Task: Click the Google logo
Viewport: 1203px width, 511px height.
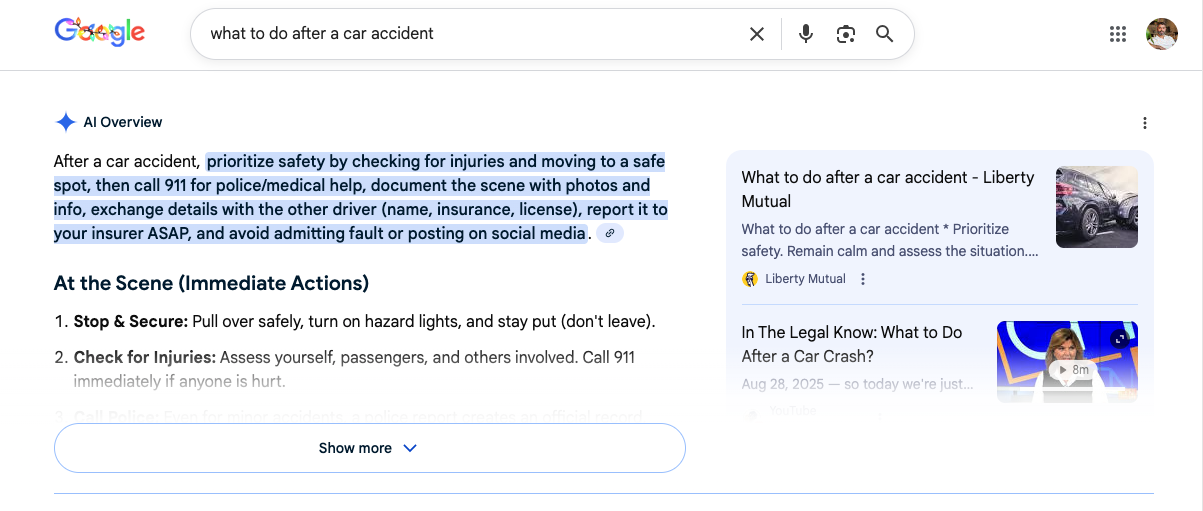Action: [x=99, y=32]
